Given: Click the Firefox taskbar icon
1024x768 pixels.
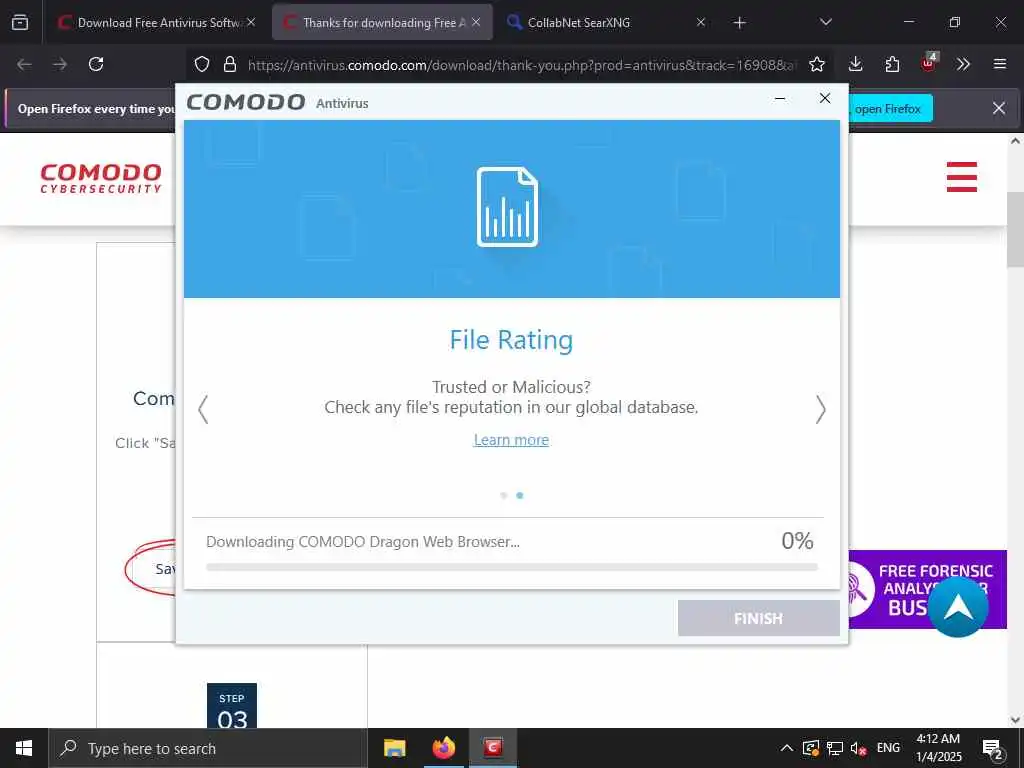Looking at the screenshot, I should tap(443, 748).
